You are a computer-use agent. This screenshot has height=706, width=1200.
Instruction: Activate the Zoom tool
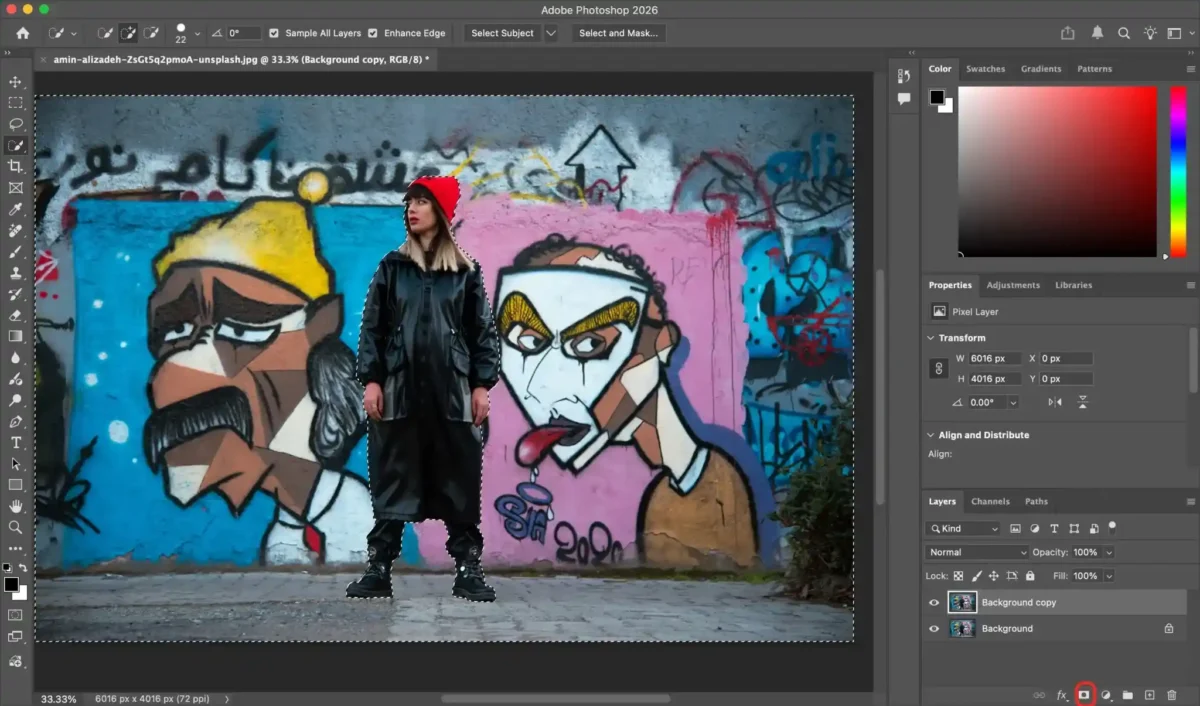point(15,527)
